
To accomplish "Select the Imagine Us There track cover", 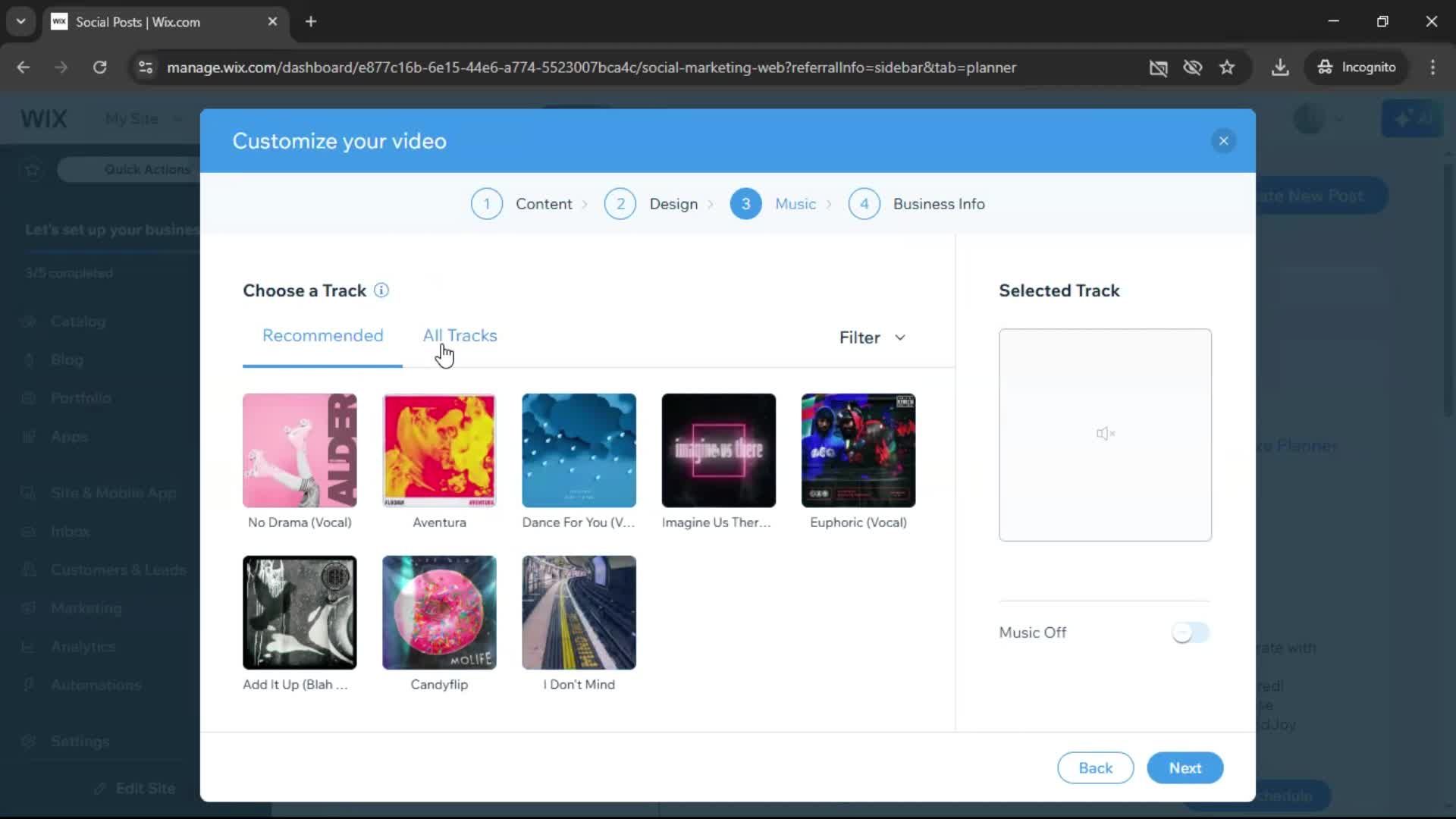I will 718,450.
